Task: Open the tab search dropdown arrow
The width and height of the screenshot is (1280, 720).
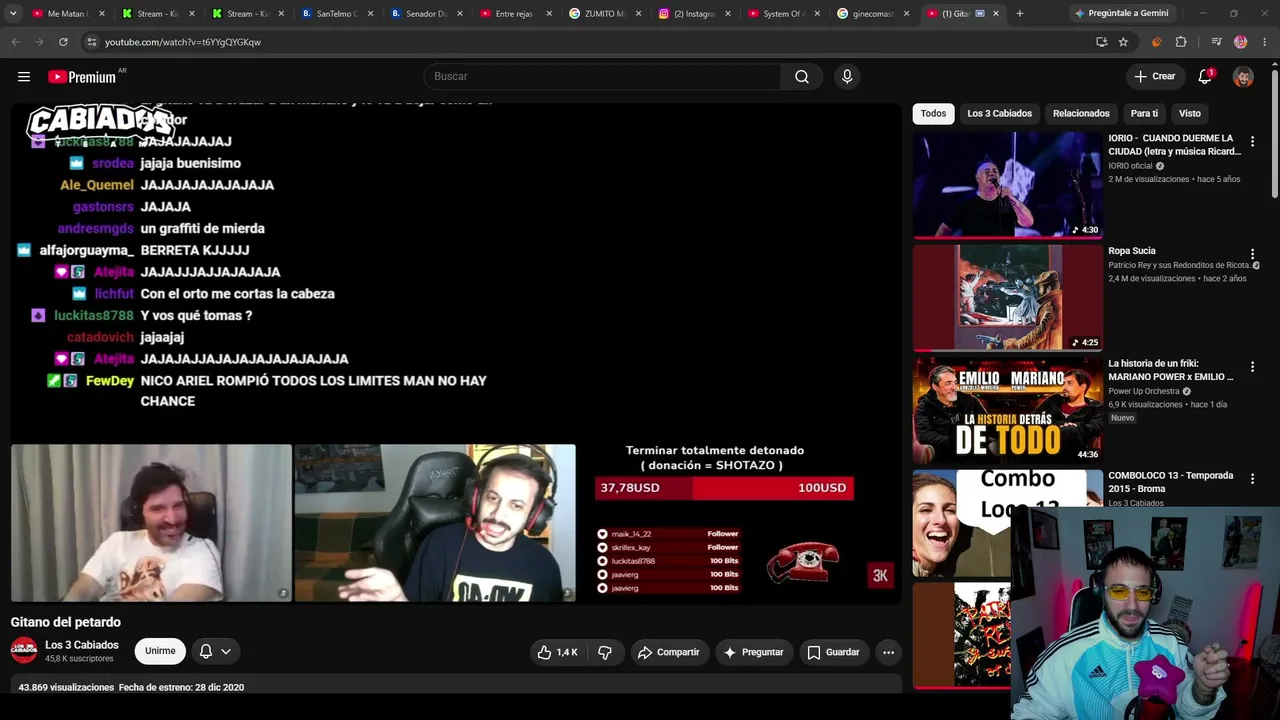Action: (x=13, y=14)
